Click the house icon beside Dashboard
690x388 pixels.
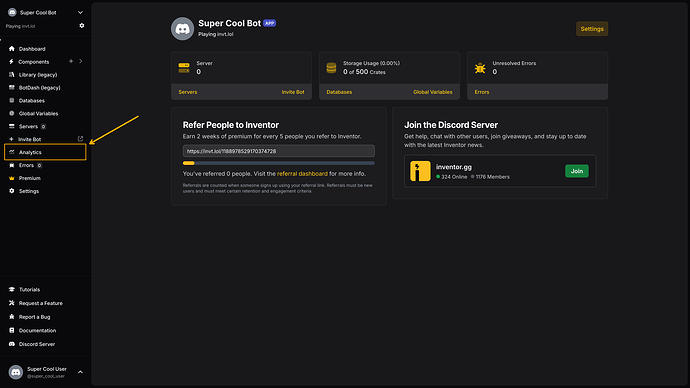pos(12,49)
